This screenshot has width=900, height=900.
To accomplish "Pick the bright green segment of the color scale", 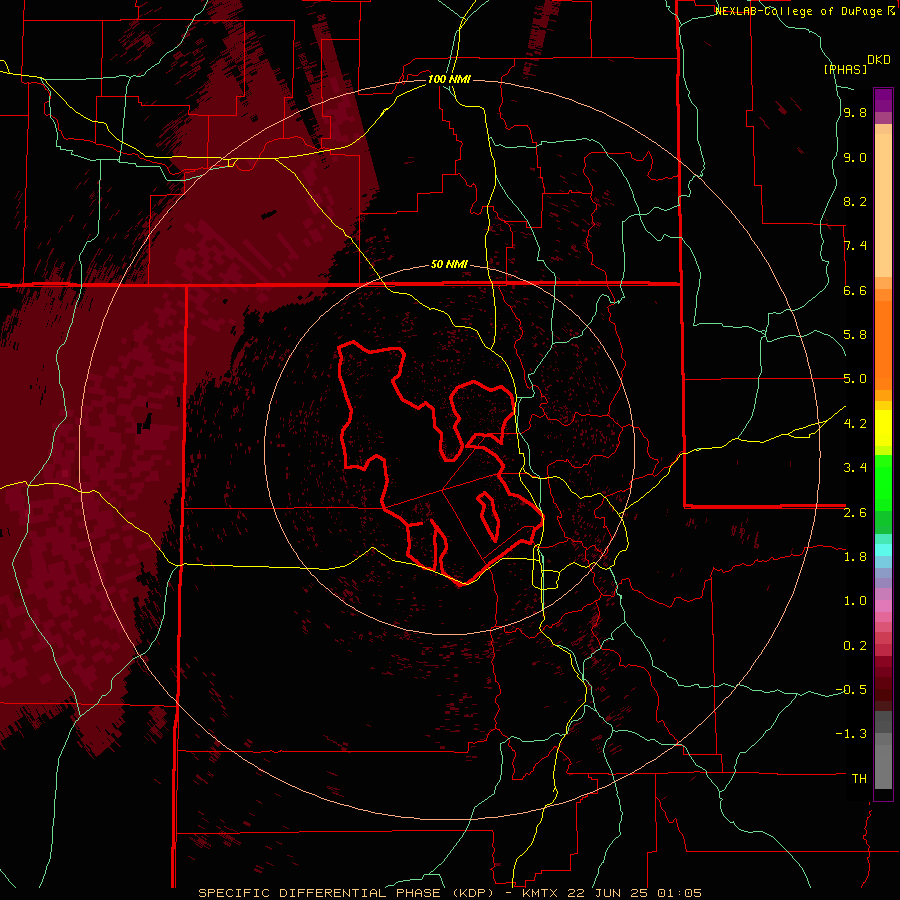I will tap(883, 484).
